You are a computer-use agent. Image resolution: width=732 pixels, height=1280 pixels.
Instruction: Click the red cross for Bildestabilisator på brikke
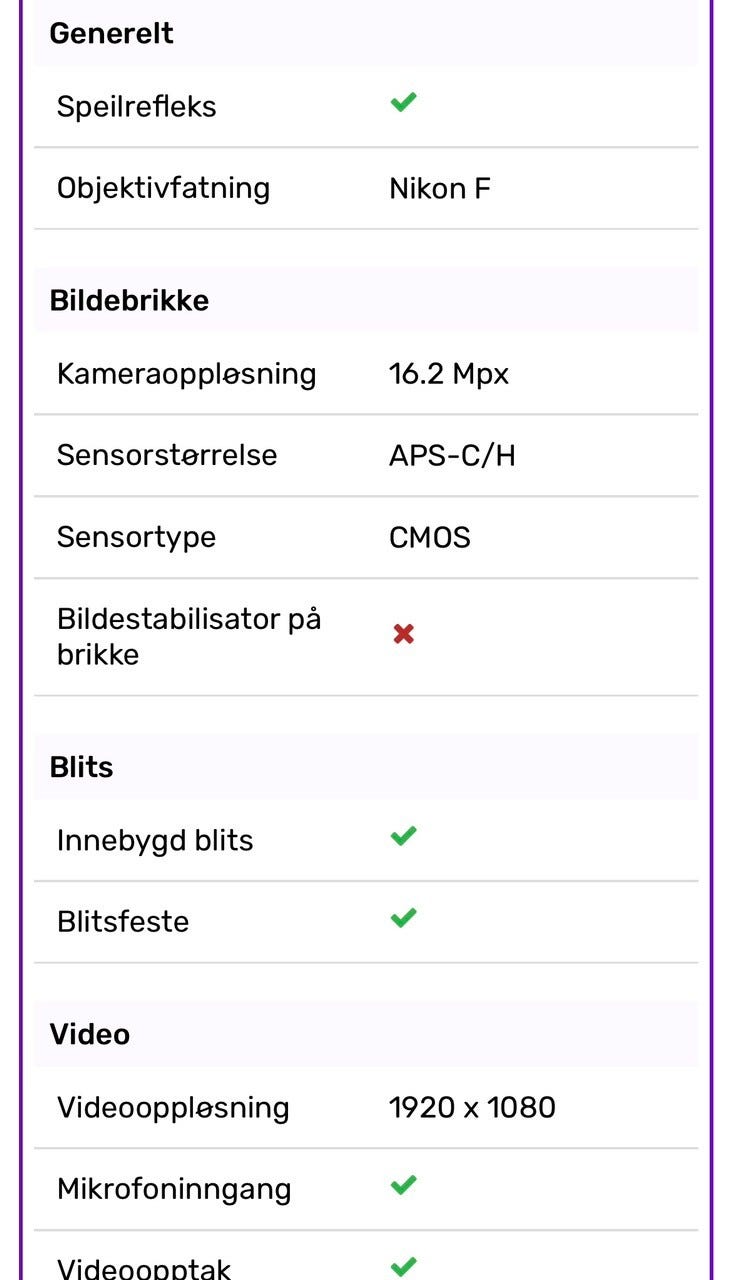click(x=403, y=634)
